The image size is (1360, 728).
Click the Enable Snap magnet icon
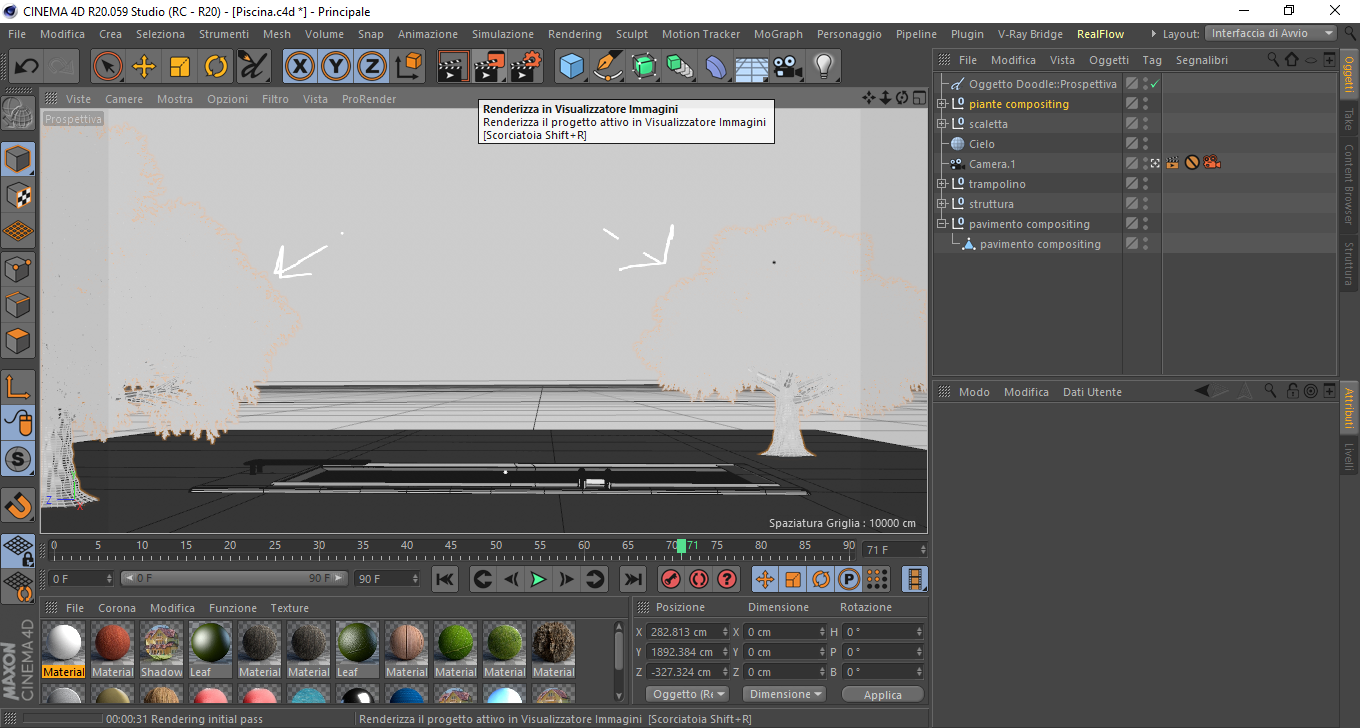[18, 504]
